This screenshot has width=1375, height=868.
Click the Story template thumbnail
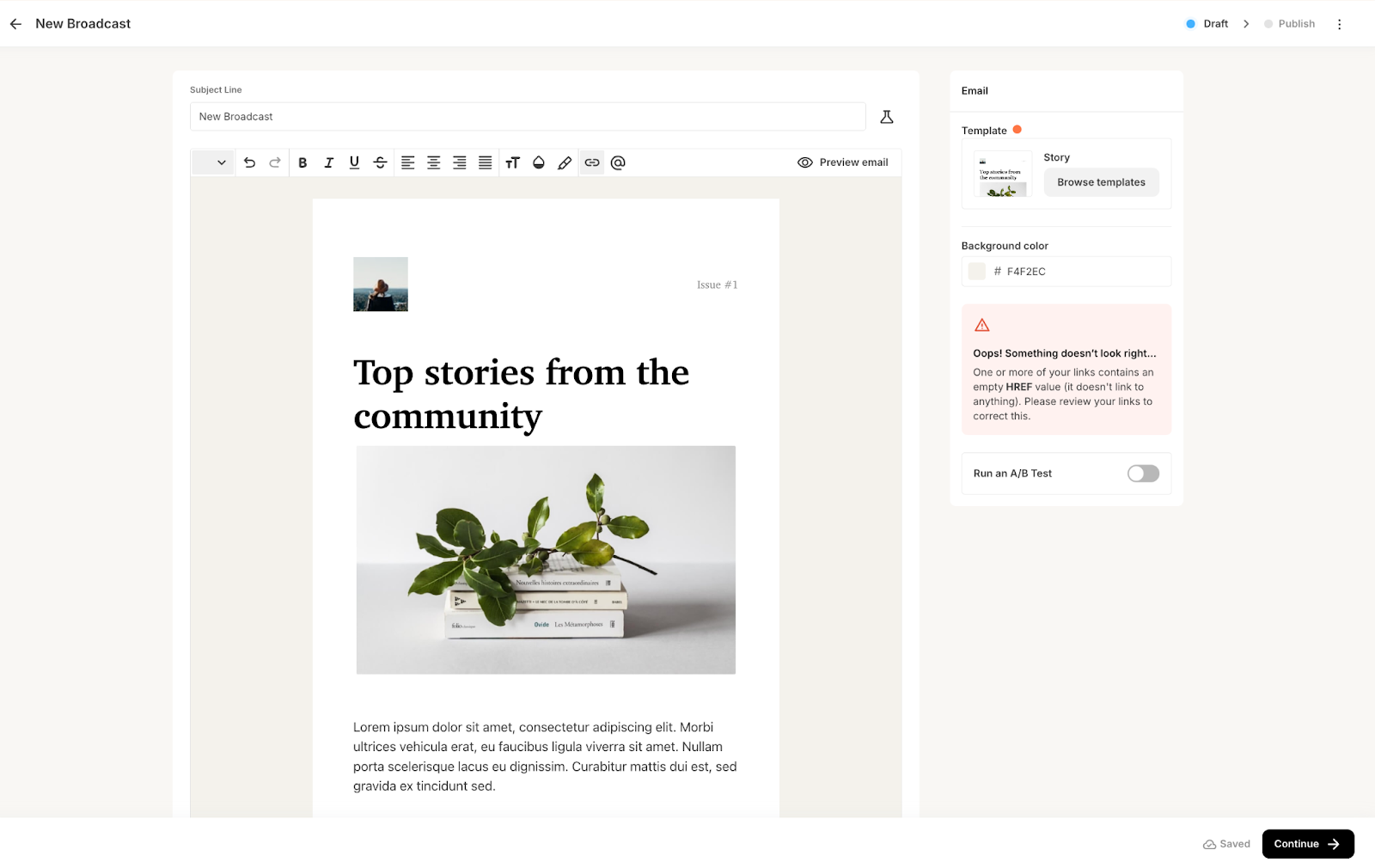pyautogui.click(x=1003, y=174)
